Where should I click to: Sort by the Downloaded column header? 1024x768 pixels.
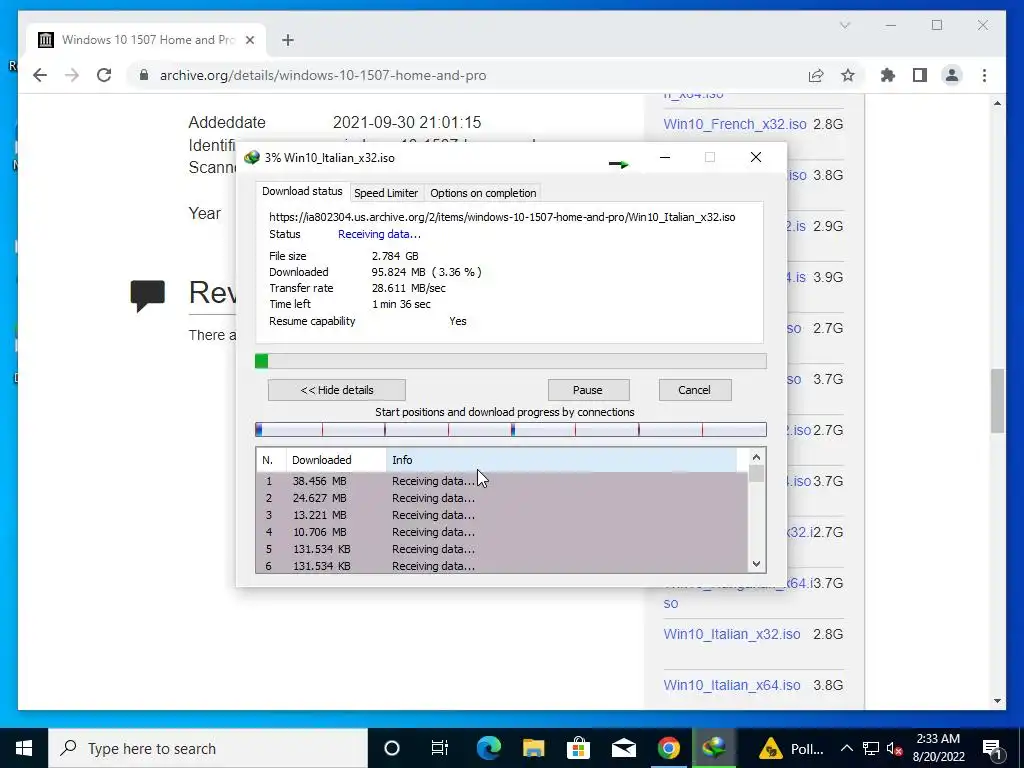pyautogui.click(x=336, y=460)
